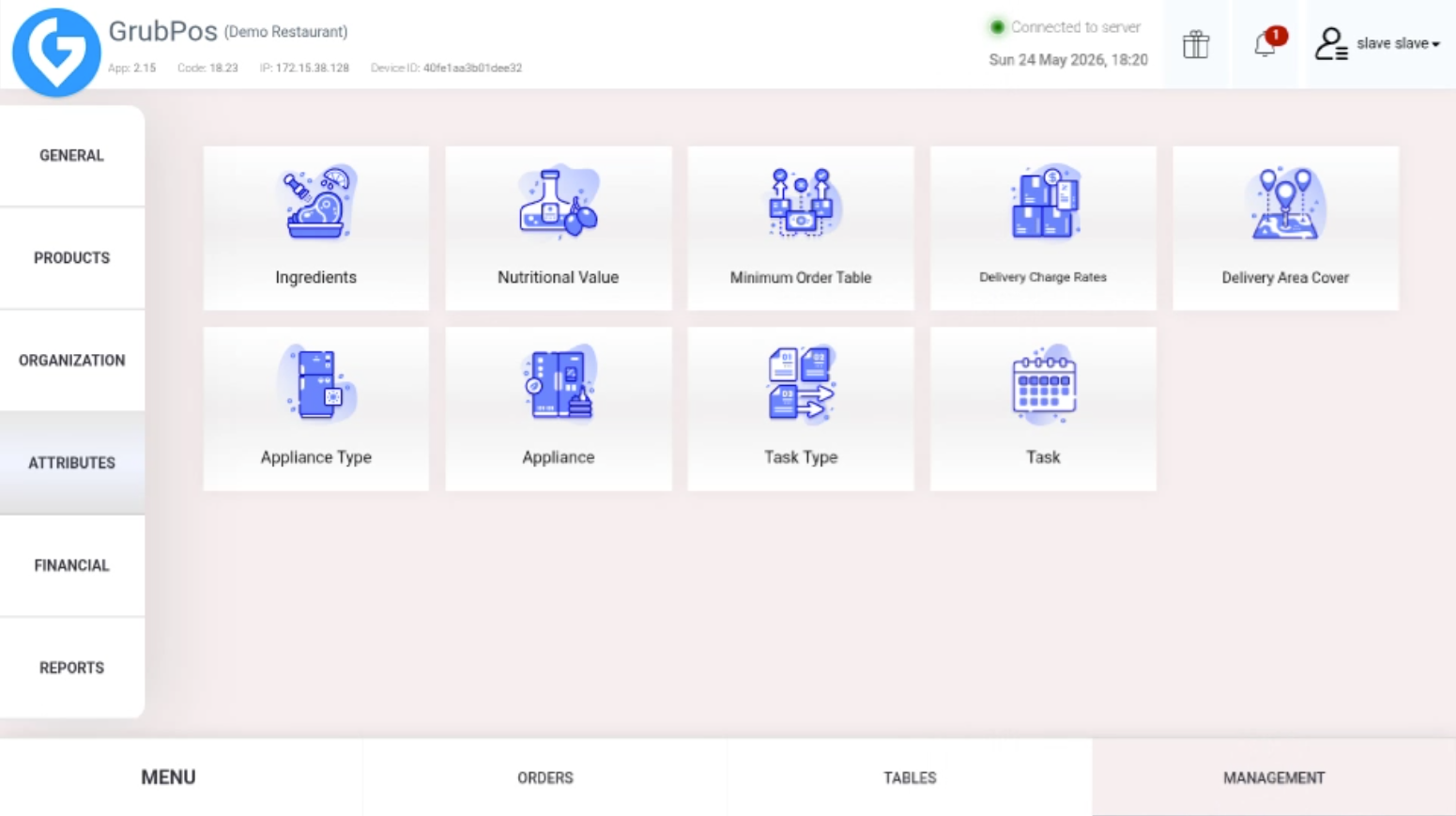The image size is (1456, 816).
Task: Open the Minimum Order Table icon
Action: tap(801, 202)
